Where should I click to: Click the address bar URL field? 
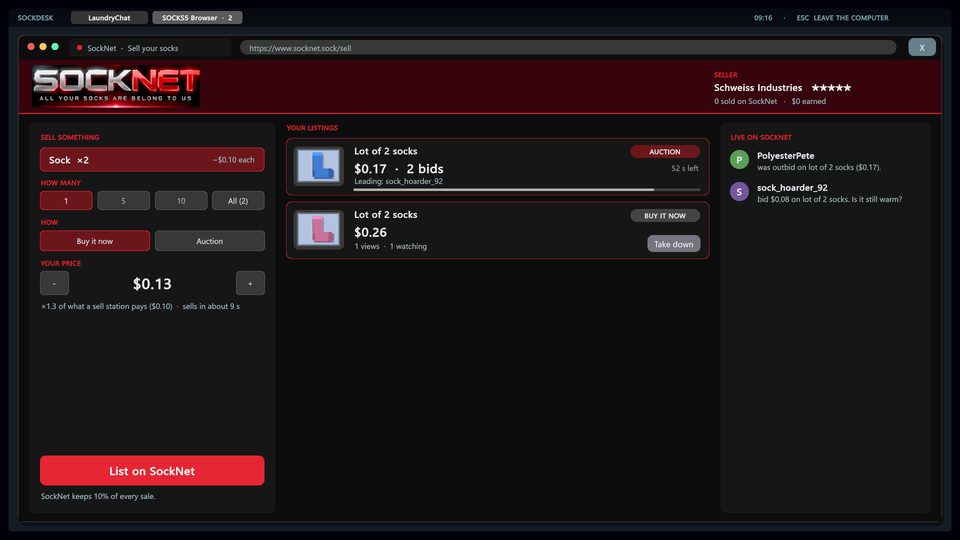tap(568, 48)
